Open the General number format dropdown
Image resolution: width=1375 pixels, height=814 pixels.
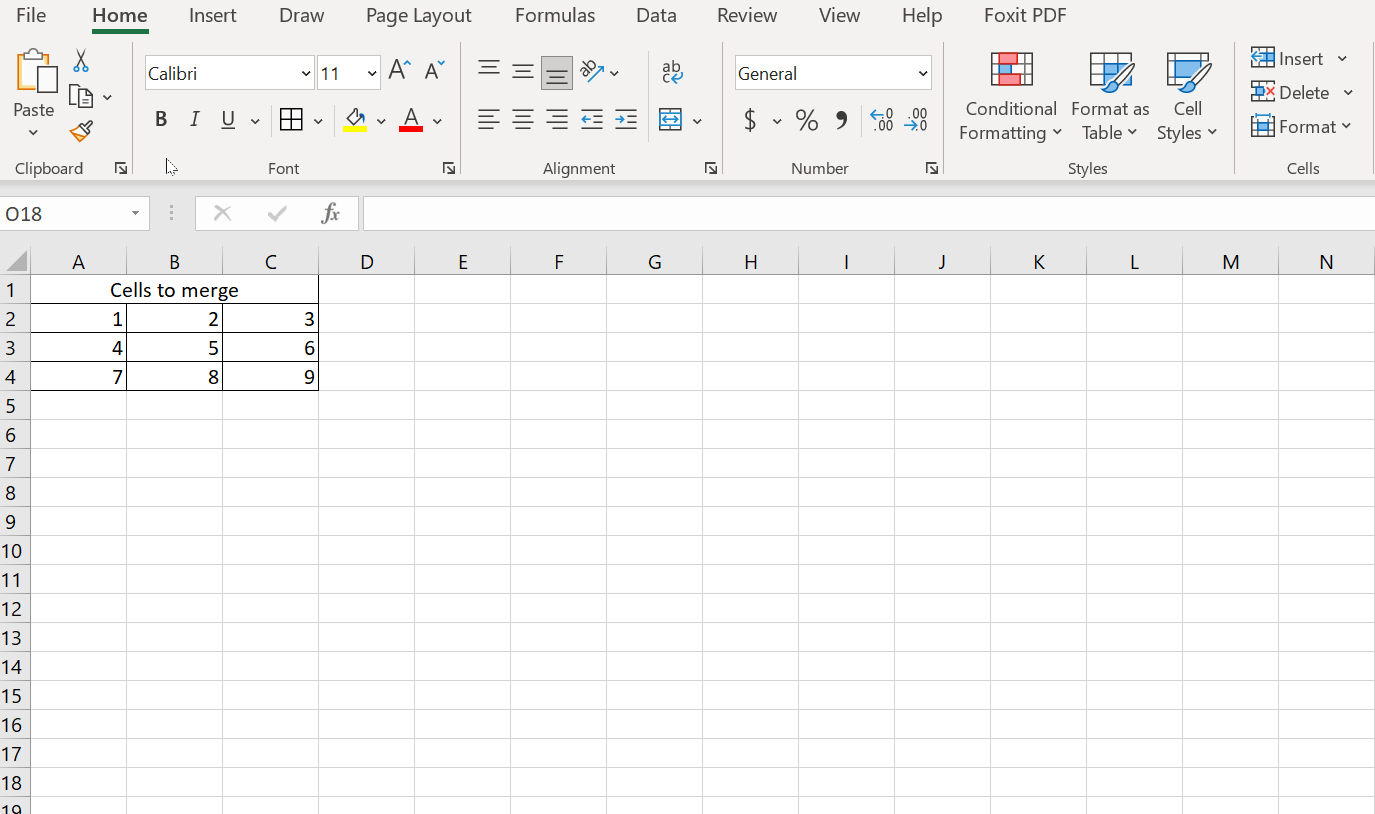click(x=922, y=73)
